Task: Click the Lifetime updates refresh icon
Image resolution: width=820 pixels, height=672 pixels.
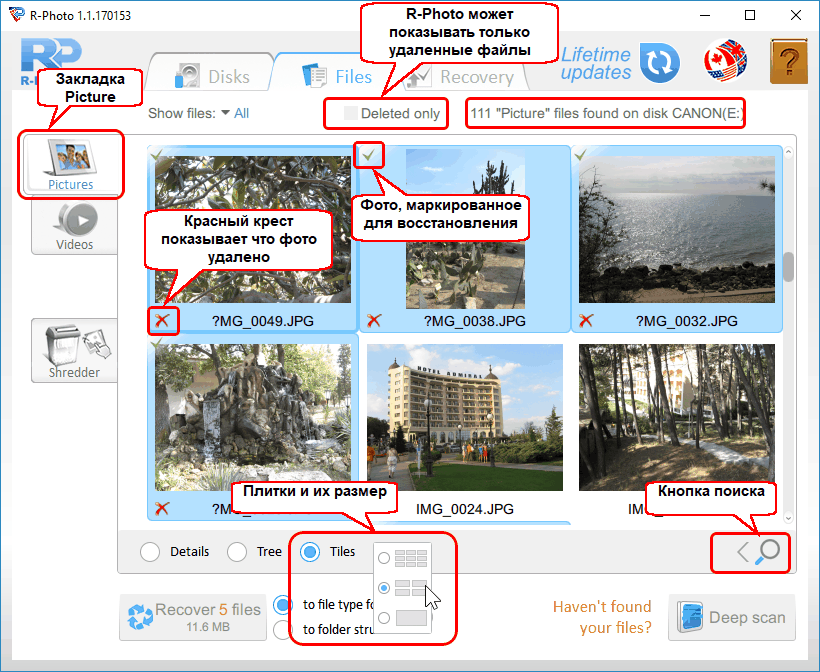Action: [x=658, y=64]
